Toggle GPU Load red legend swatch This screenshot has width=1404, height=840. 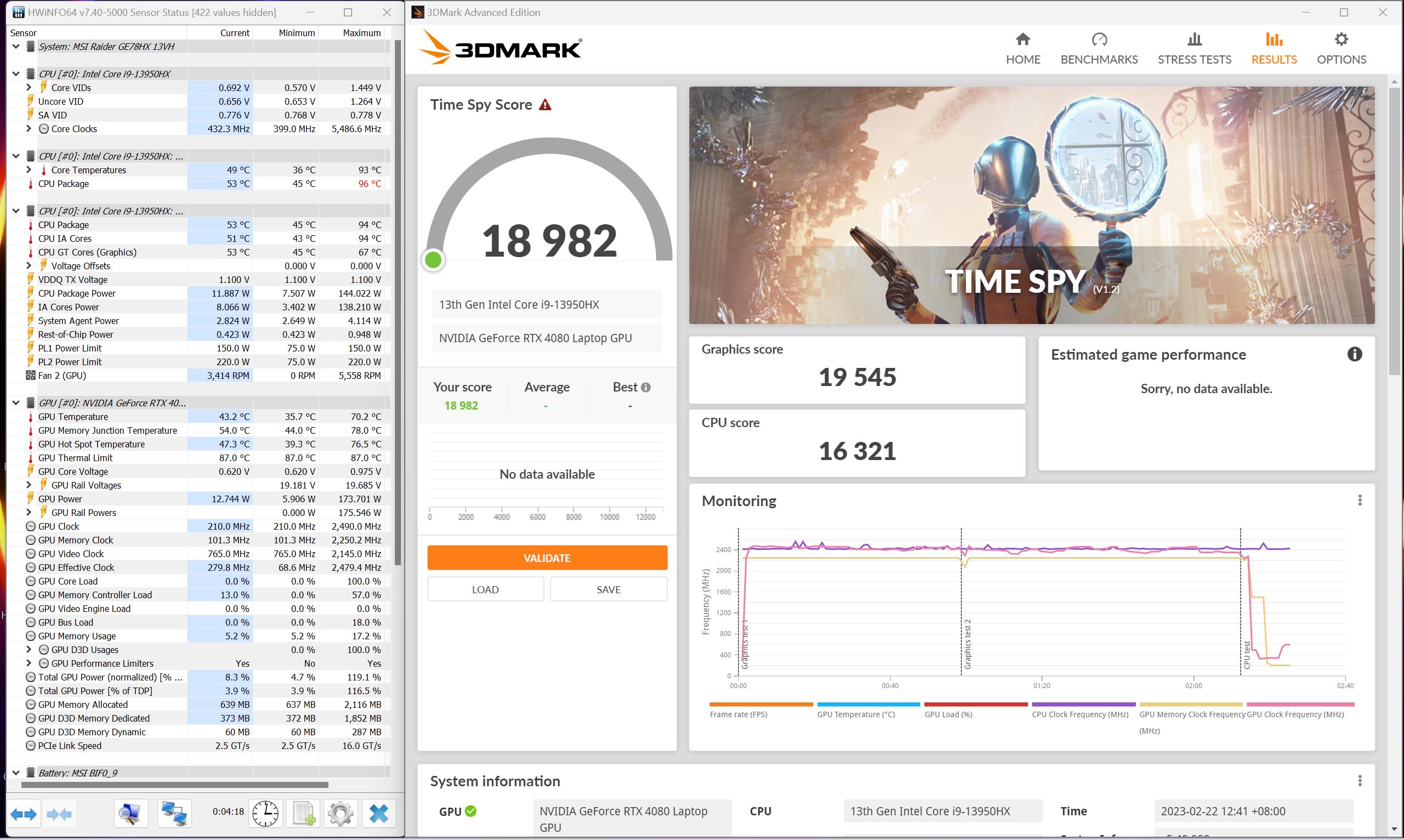coord(976,705)
